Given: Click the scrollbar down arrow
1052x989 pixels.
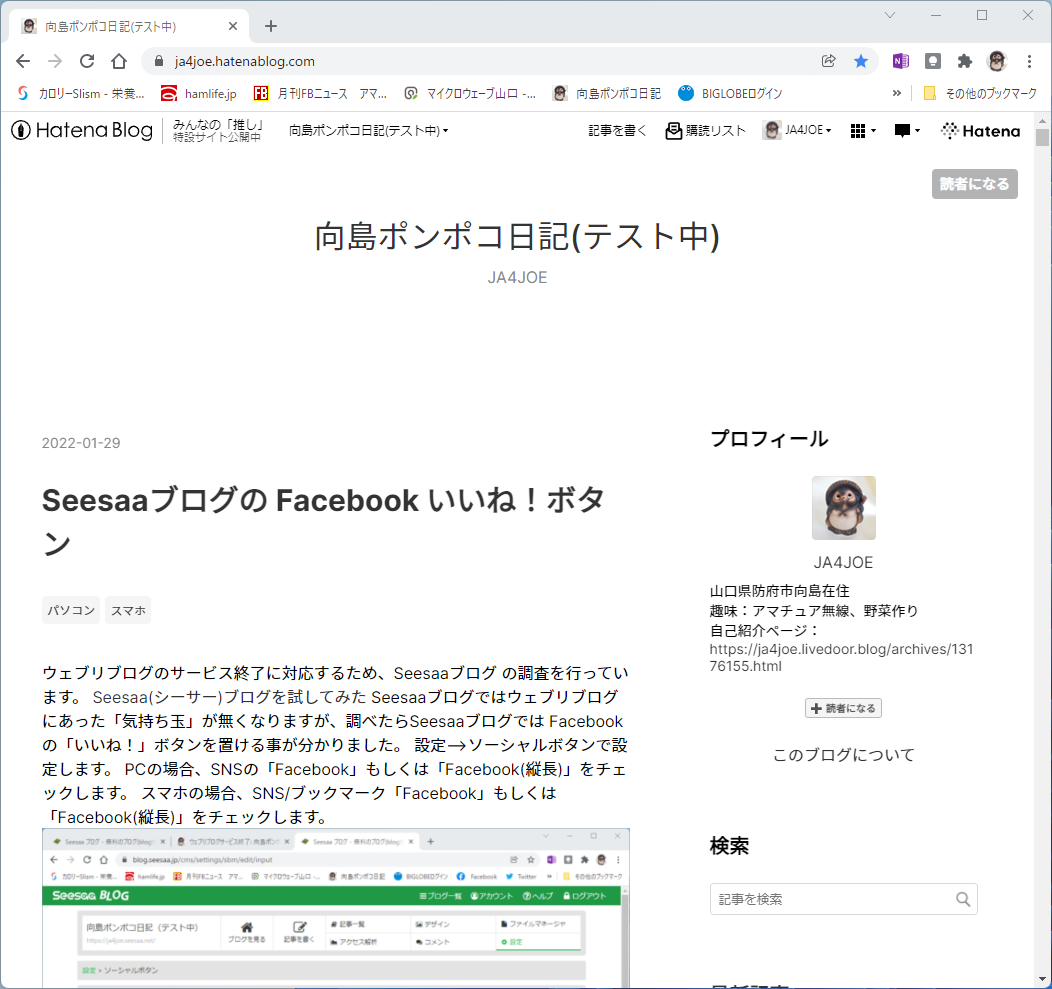Looking at the screenshot, I should pyautogui.click(x=1042, y=980).
